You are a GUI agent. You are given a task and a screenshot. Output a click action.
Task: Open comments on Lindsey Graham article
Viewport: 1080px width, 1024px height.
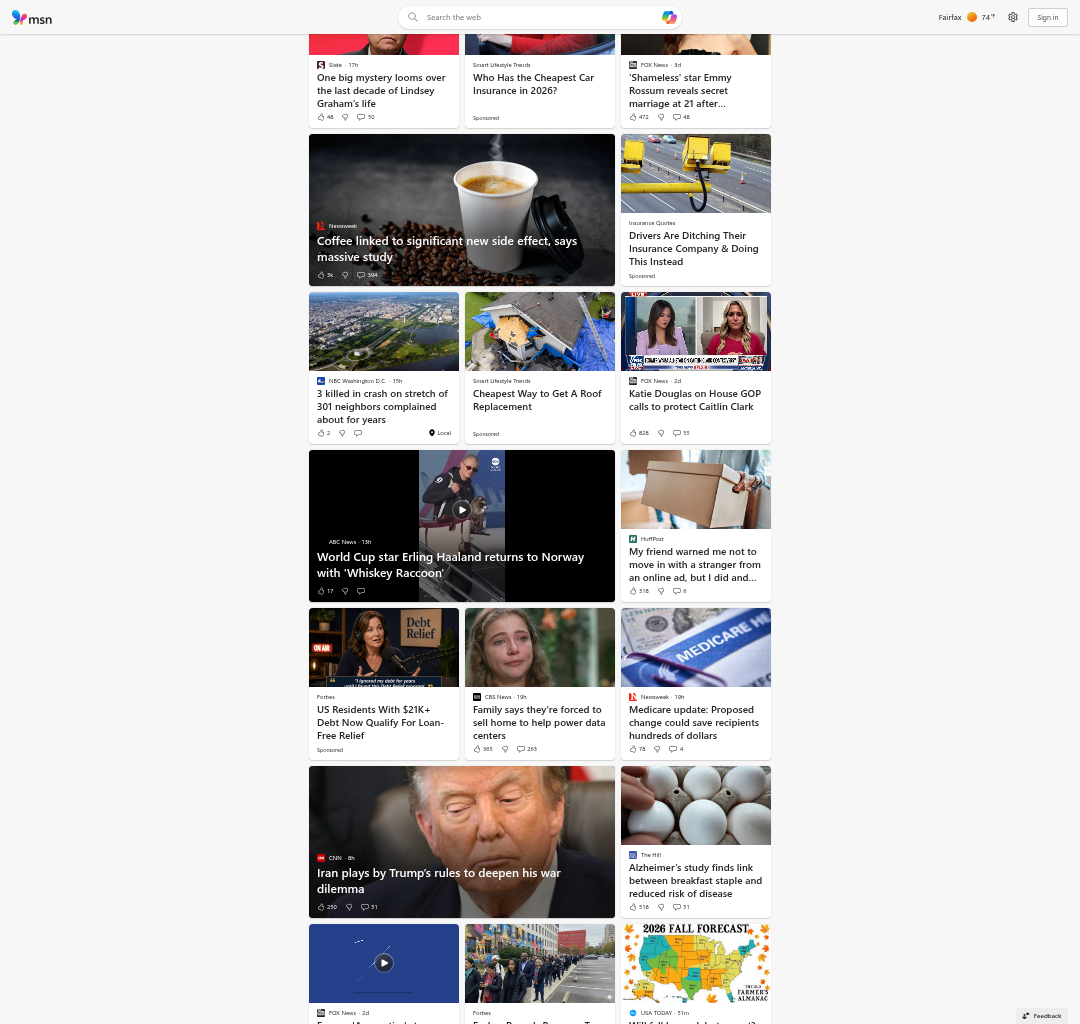click(x=366, y=117)
